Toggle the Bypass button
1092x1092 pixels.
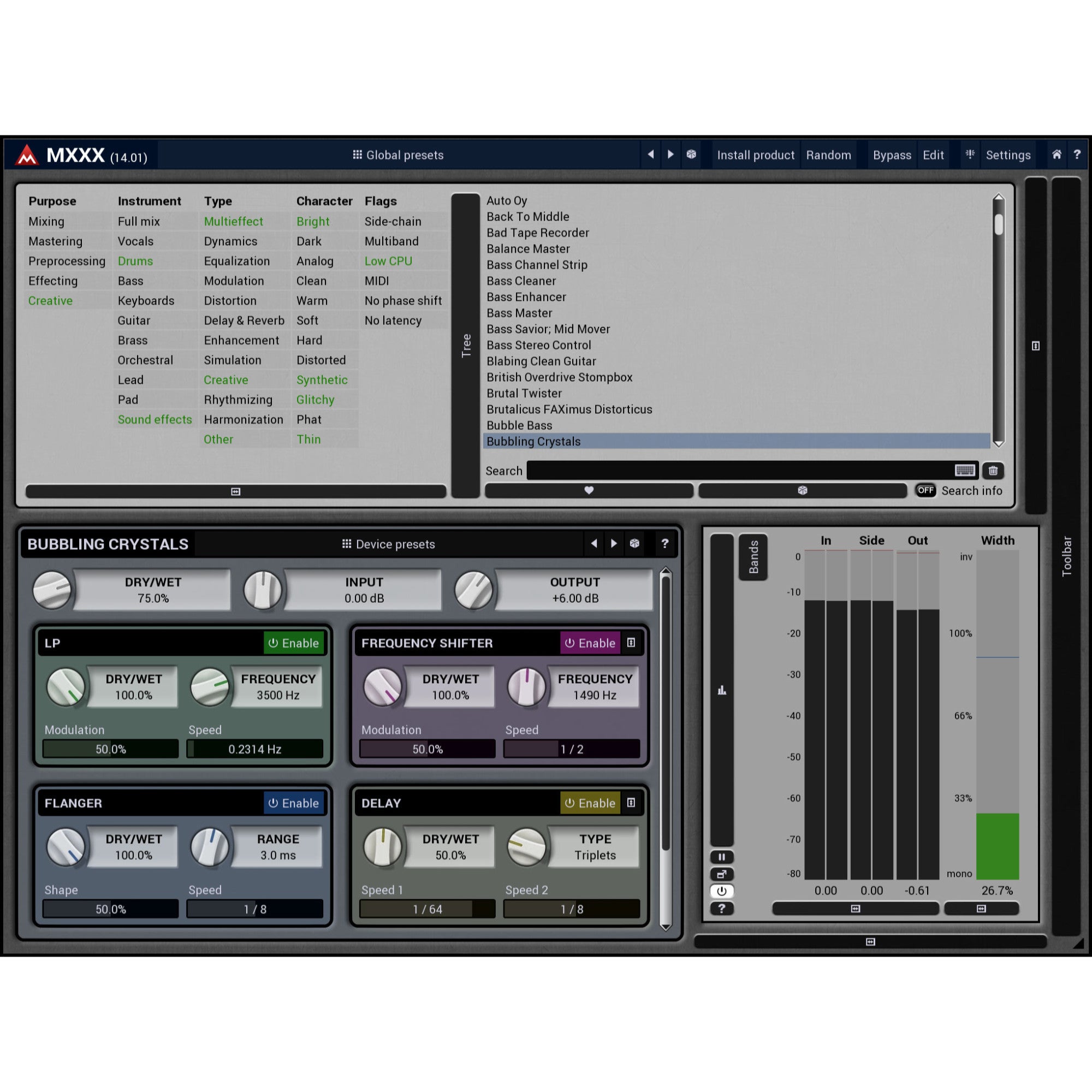(x=892, y=155)
